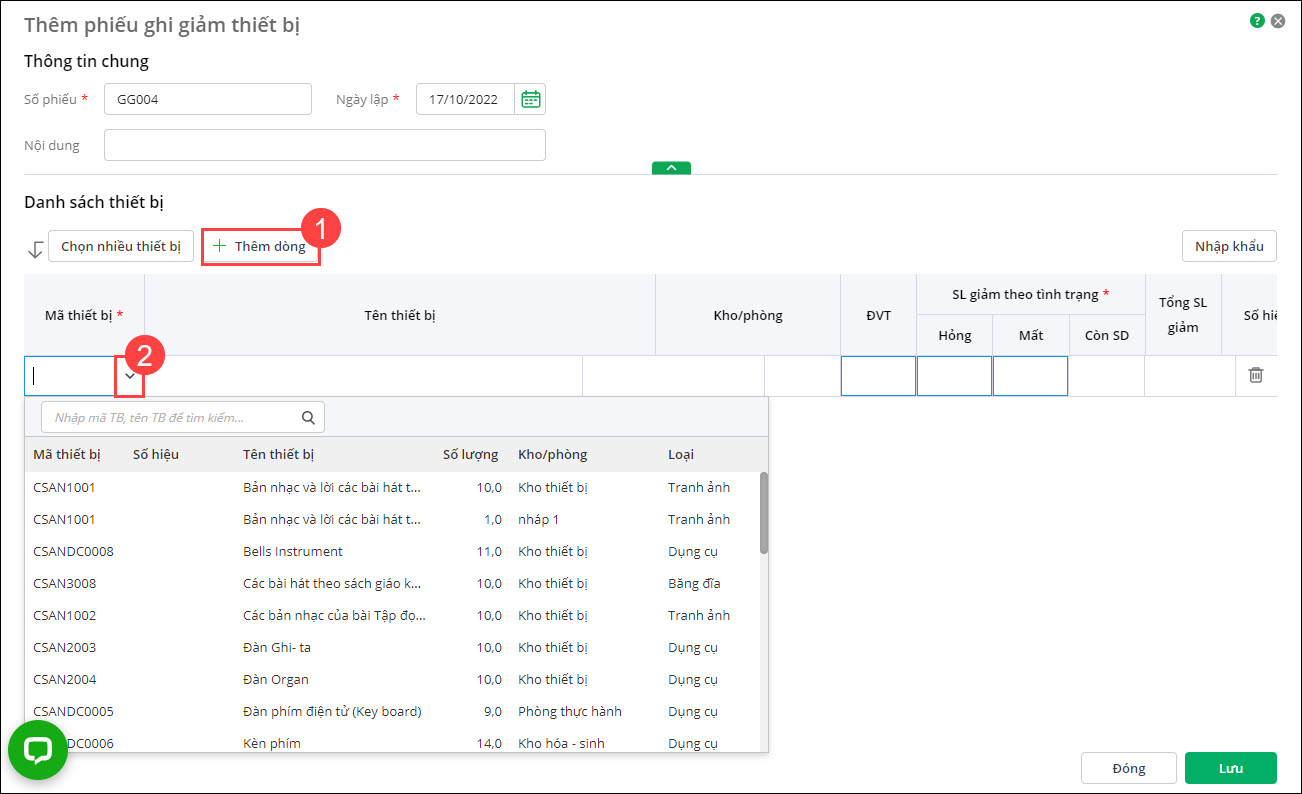Screen dimensions: 1302x794
Task: Select the CSAN3008 device row
Action: 392,584
